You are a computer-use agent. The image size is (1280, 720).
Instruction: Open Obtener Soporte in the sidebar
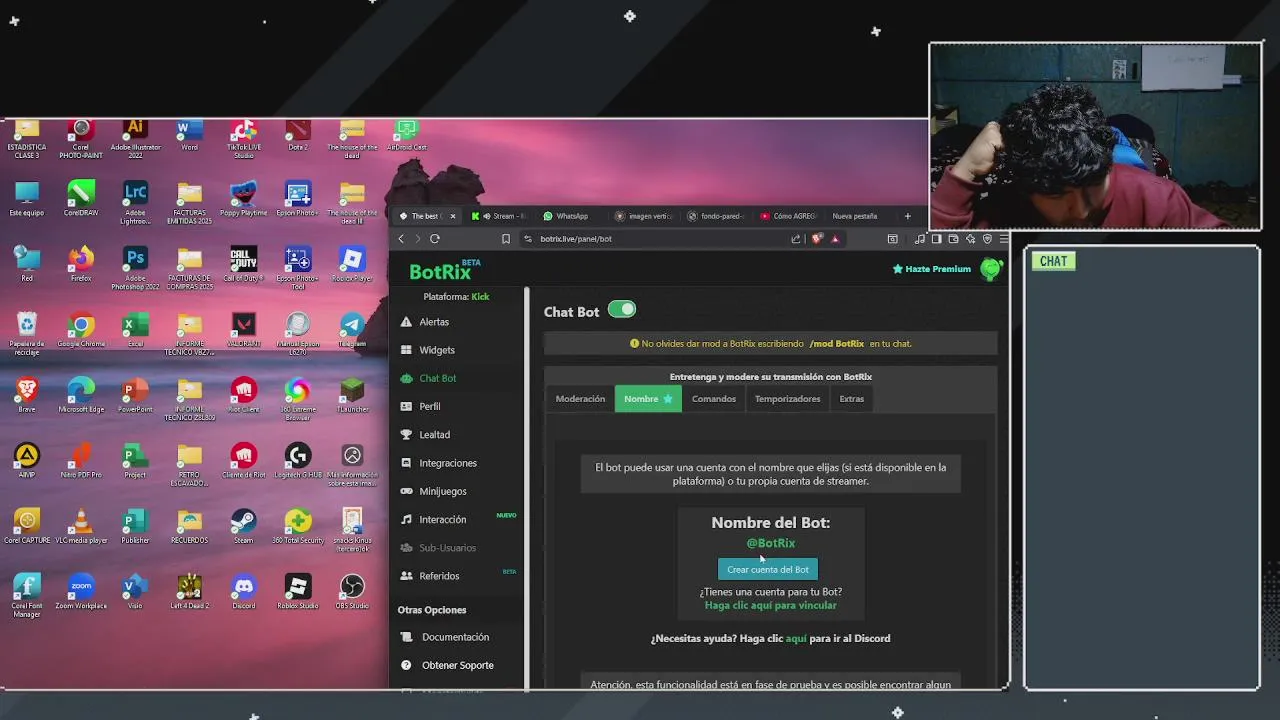447,665
